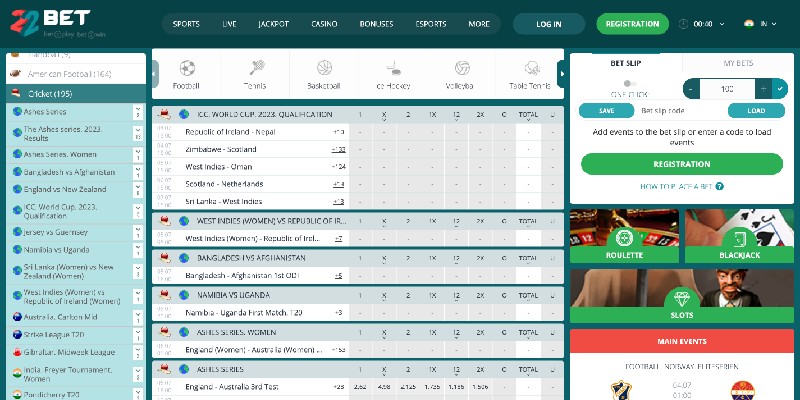Click the Load bet slip button
800x400 pixels.
coord(756,111)
